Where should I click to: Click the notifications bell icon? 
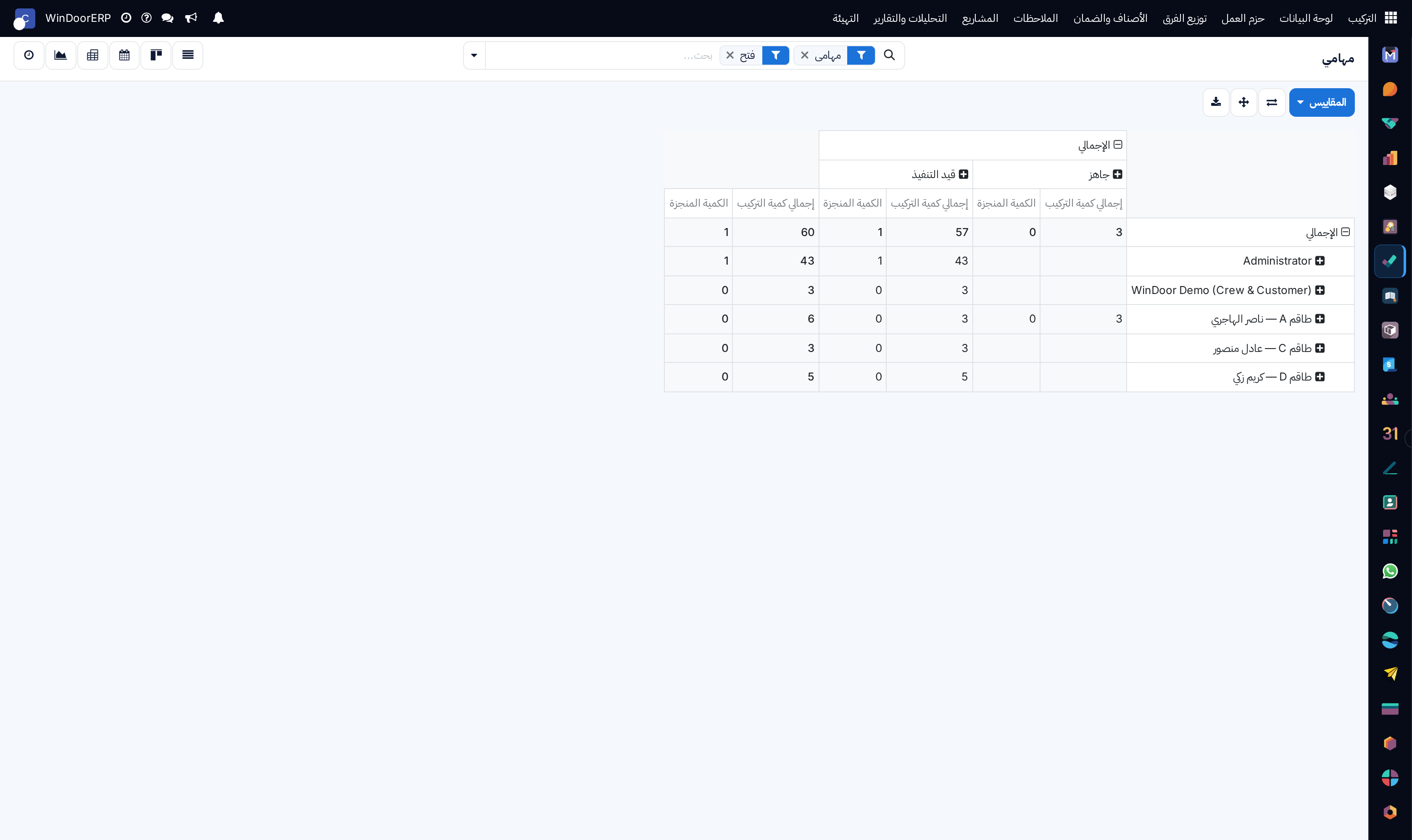pos(218,18)
